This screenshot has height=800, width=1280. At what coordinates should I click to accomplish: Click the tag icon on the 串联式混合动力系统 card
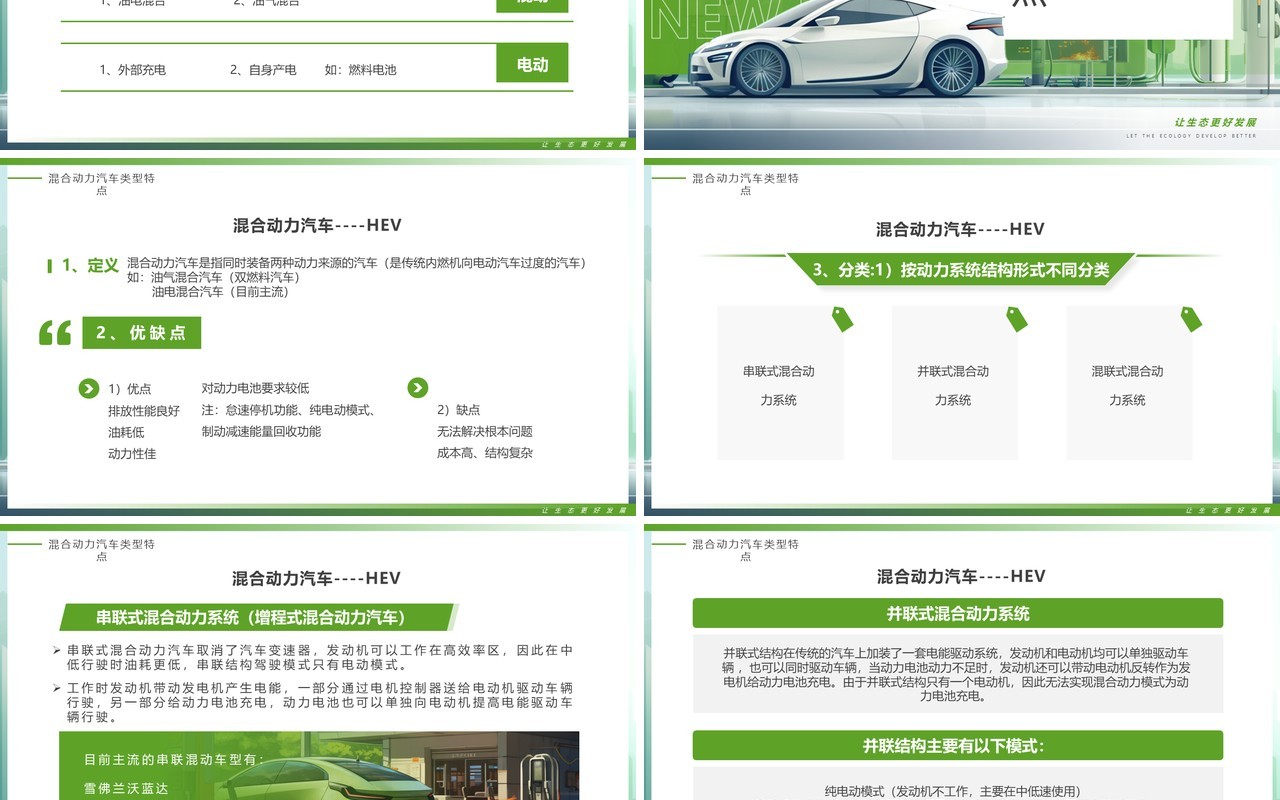point(842,319)
